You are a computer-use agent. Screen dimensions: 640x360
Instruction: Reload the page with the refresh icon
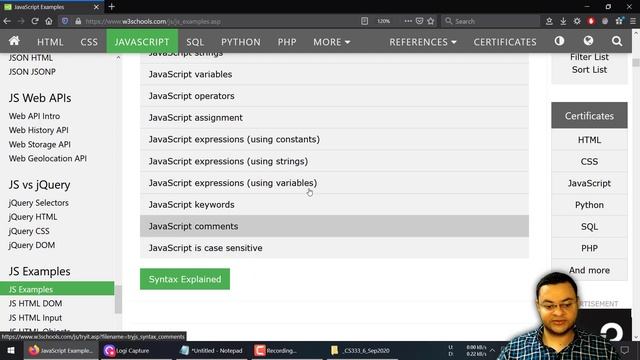coord(35,21)
